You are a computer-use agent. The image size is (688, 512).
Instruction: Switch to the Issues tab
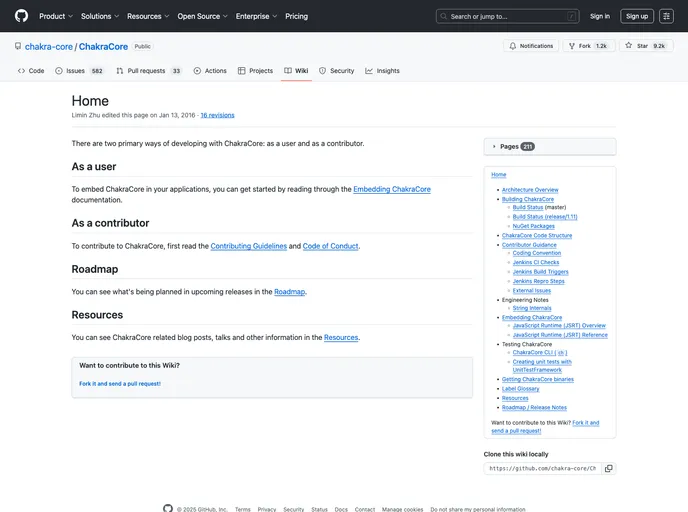point(79,71)
